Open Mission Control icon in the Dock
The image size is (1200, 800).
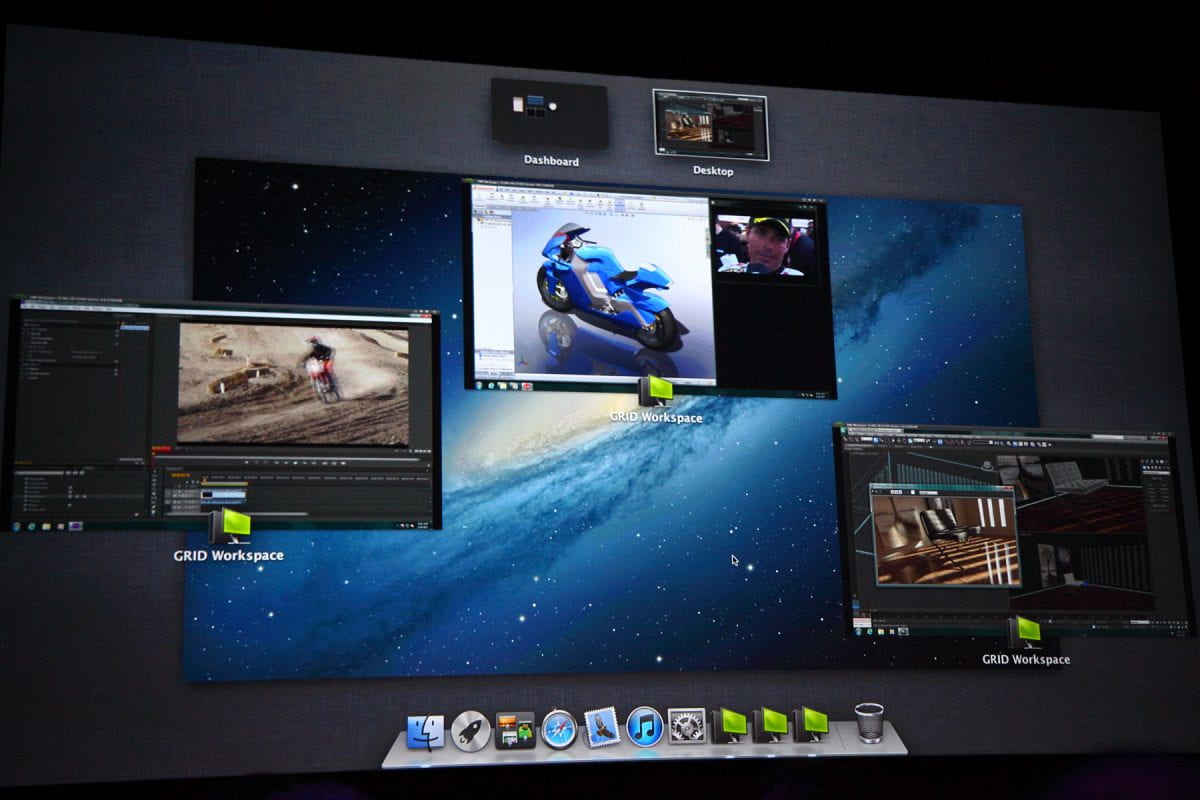click(x=514, y=730)
